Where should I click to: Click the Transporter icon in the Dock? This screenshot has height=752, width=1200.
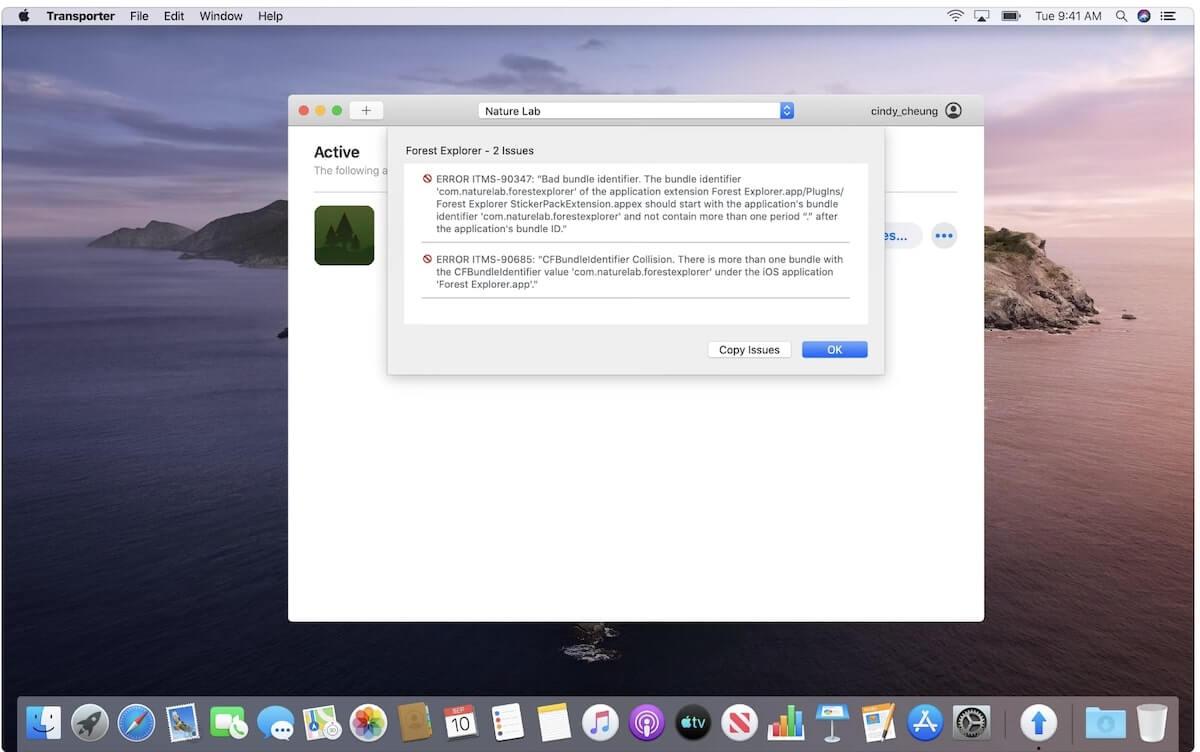coord(1038,721)
